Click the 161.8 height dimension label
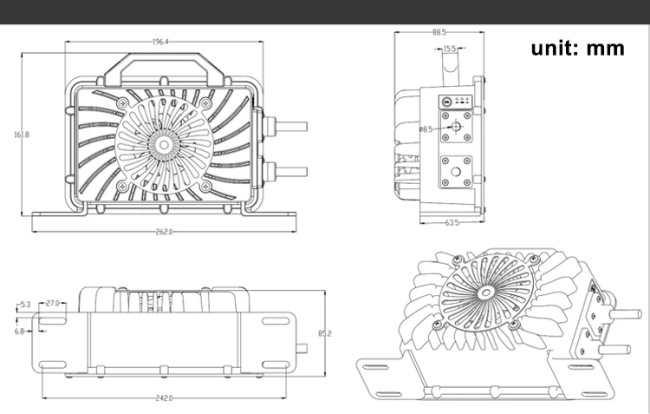The width and height of the screenshot is (650, 414). [22, 135]
